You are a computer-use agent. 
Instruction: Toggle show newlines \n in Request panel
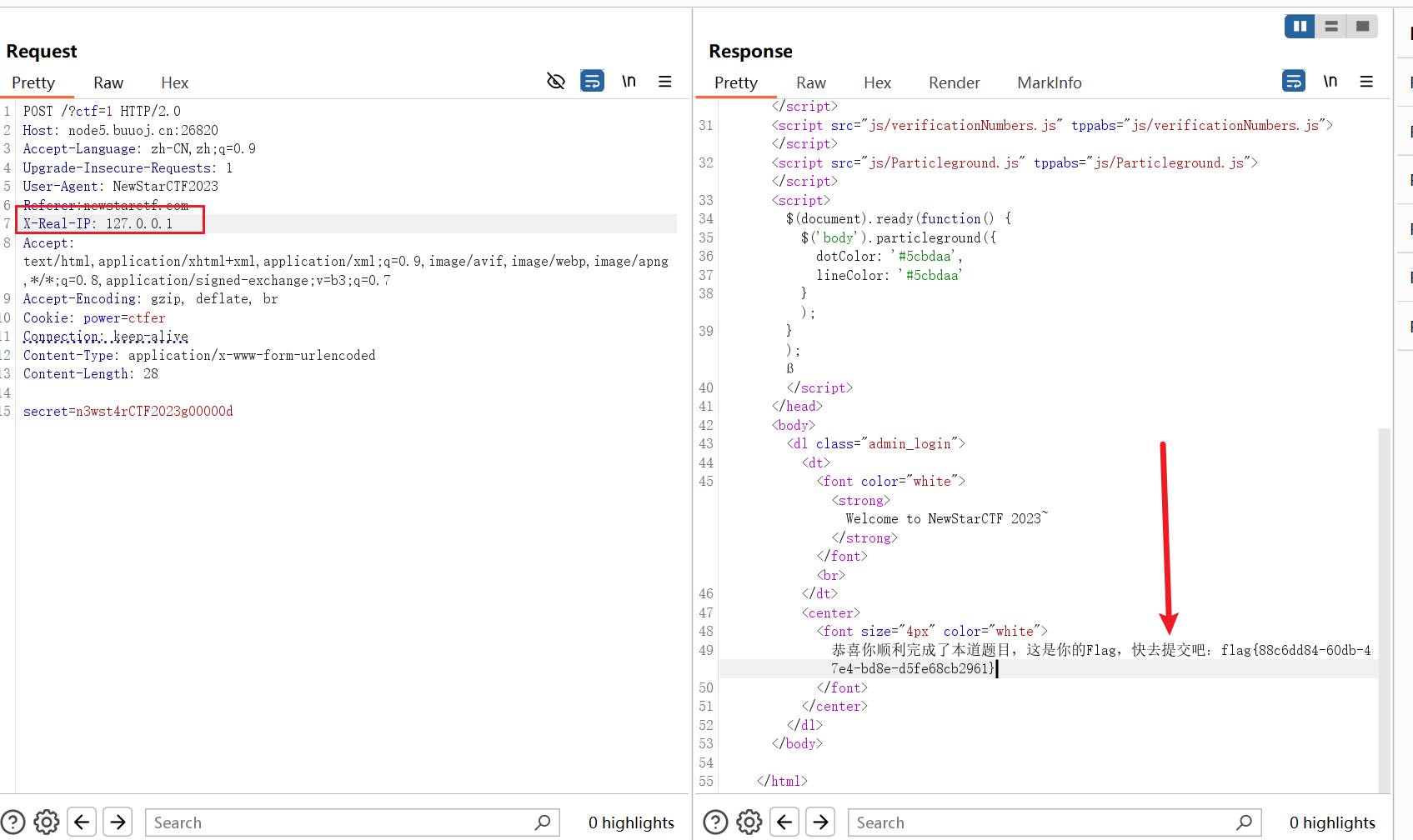coord(629,81)
